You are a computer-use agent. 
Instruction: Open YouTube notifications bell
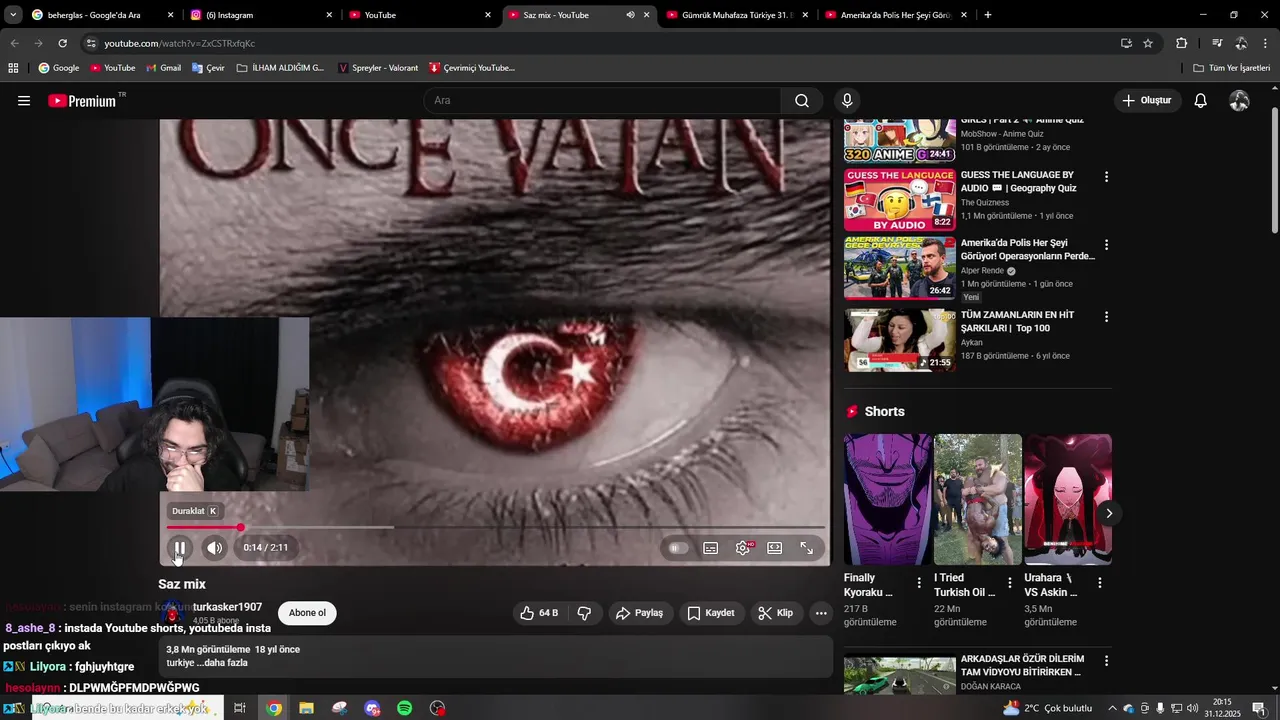1201,101
